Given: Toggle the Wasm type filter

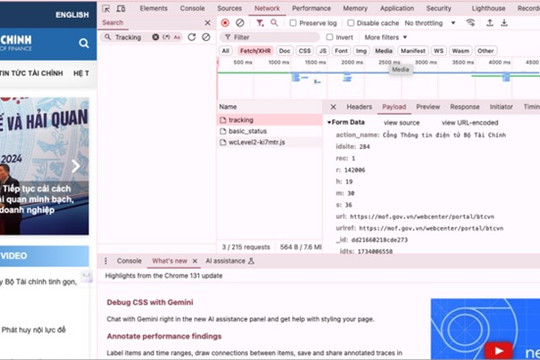Looking at the screenshot, I should pos(460,51).
